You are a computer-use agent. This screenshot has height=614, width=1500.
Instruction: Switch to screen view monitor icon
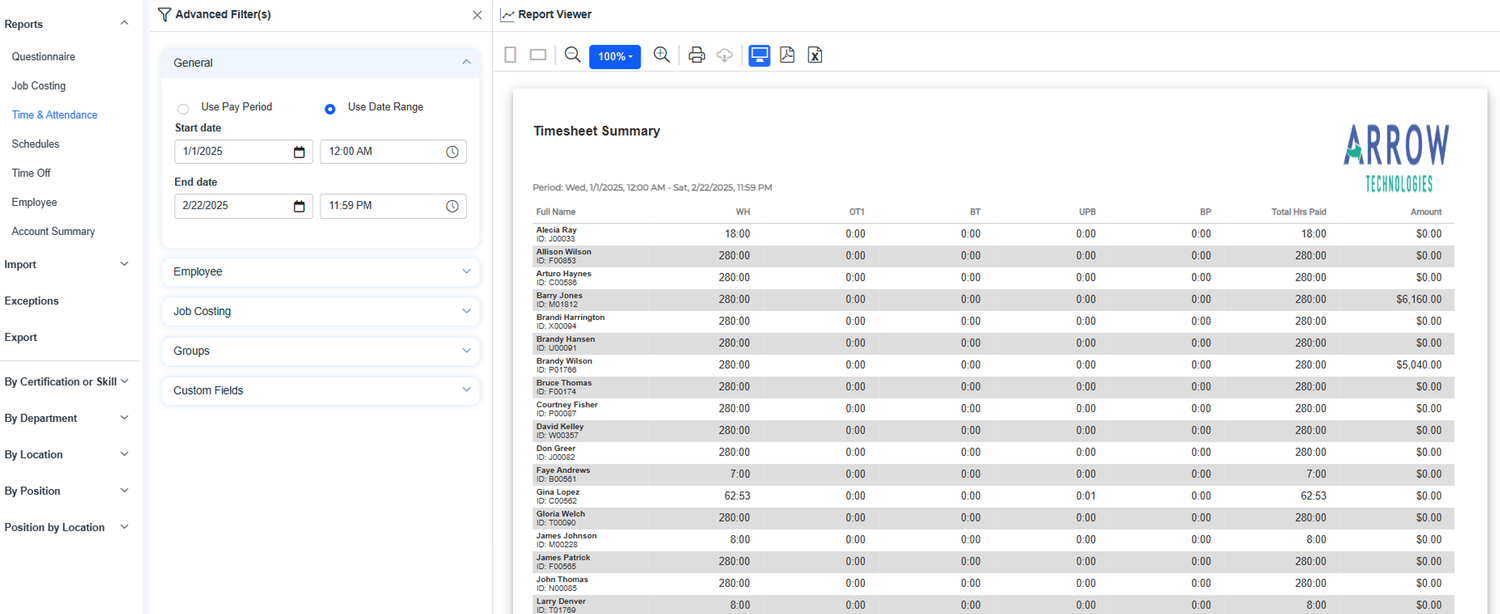(x=759, y=55)
